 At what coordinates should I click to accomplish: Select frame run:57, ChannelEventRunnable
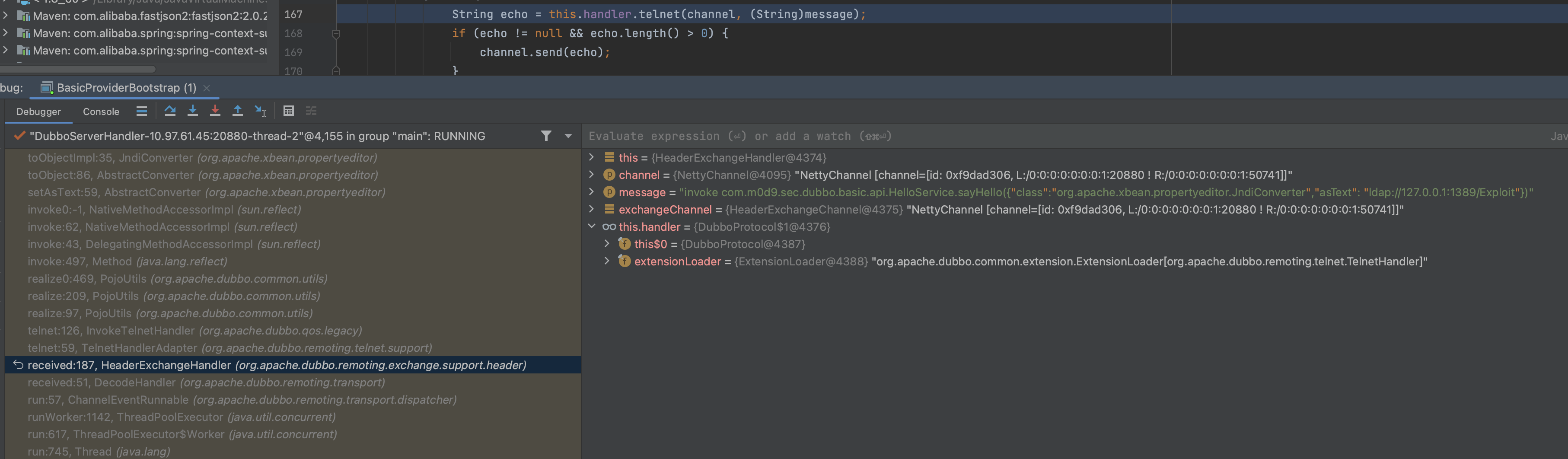click(x=293, y=400)
